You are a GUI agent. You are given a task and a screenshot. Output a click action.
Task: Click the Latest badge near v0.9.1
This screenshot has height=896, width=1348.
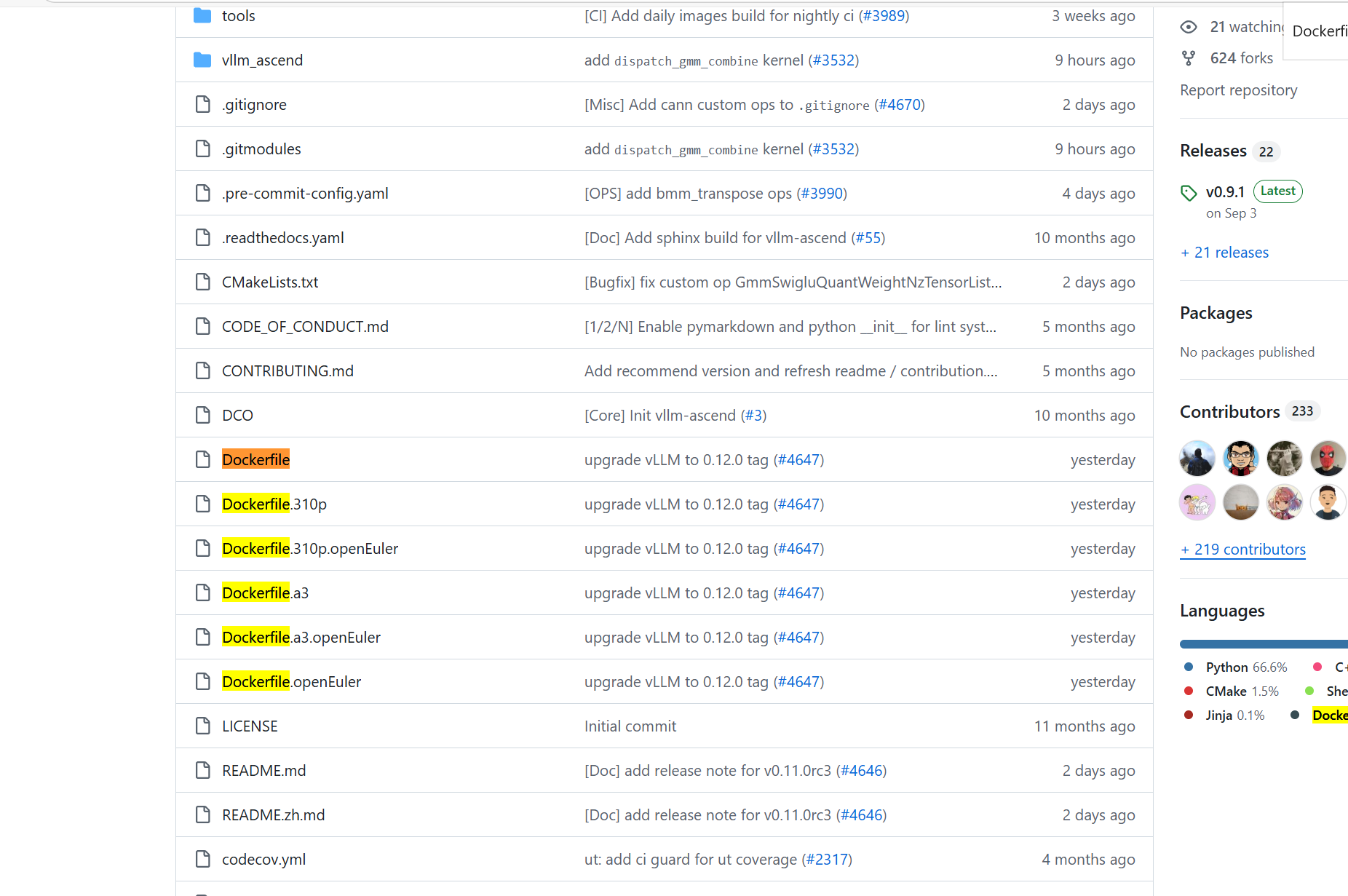(1277, 191)
